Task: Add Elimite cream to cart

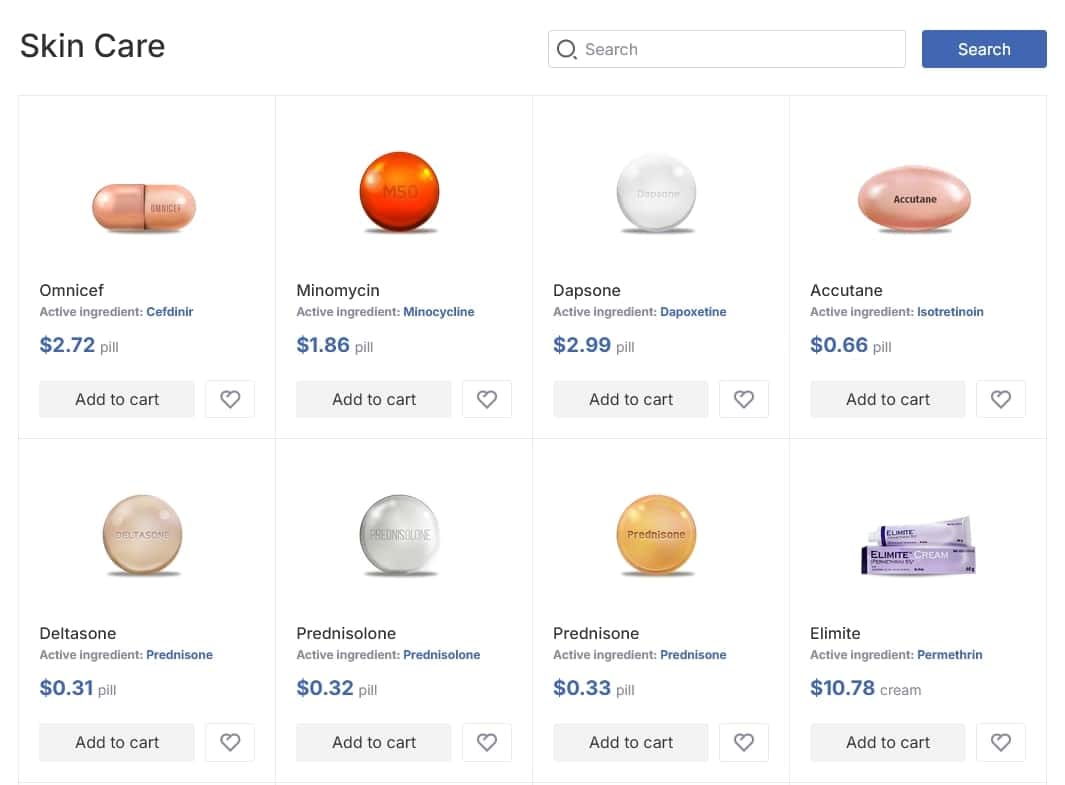Action: 887,742
